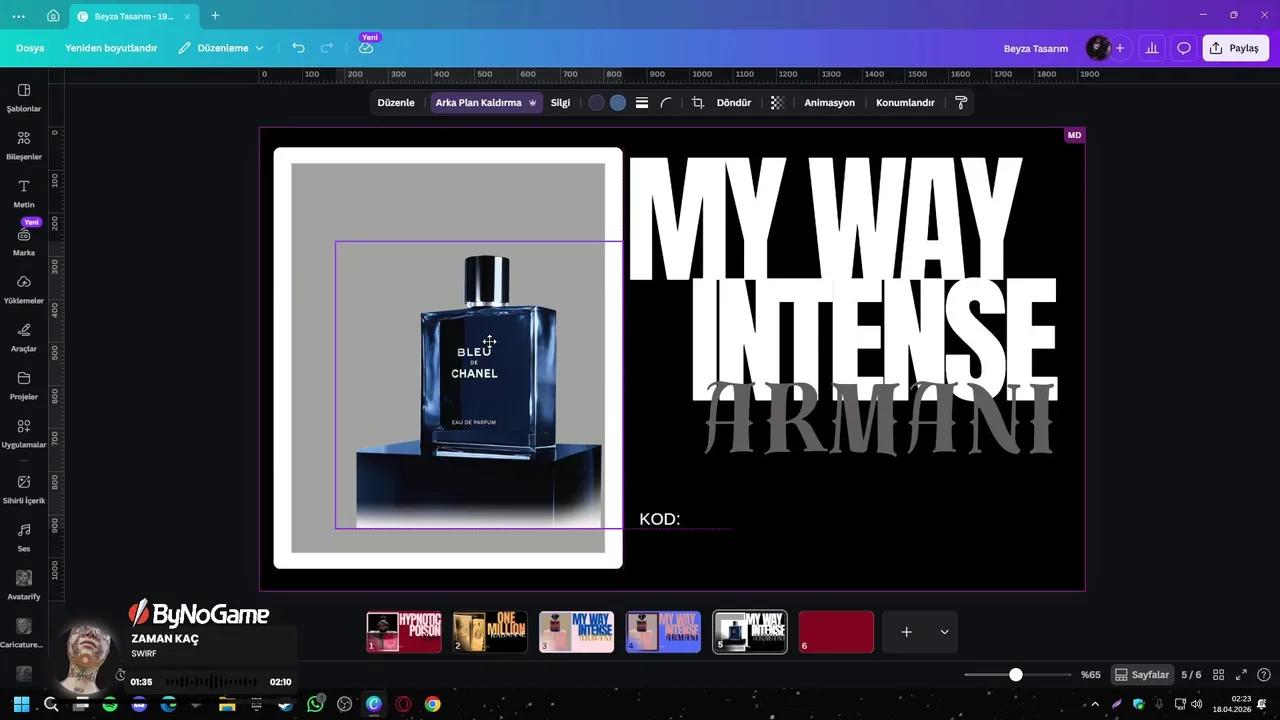Toggle the Sayfalar pages view
The width and height of the screenshot is (1280, 720).
tap(1142, 675)
